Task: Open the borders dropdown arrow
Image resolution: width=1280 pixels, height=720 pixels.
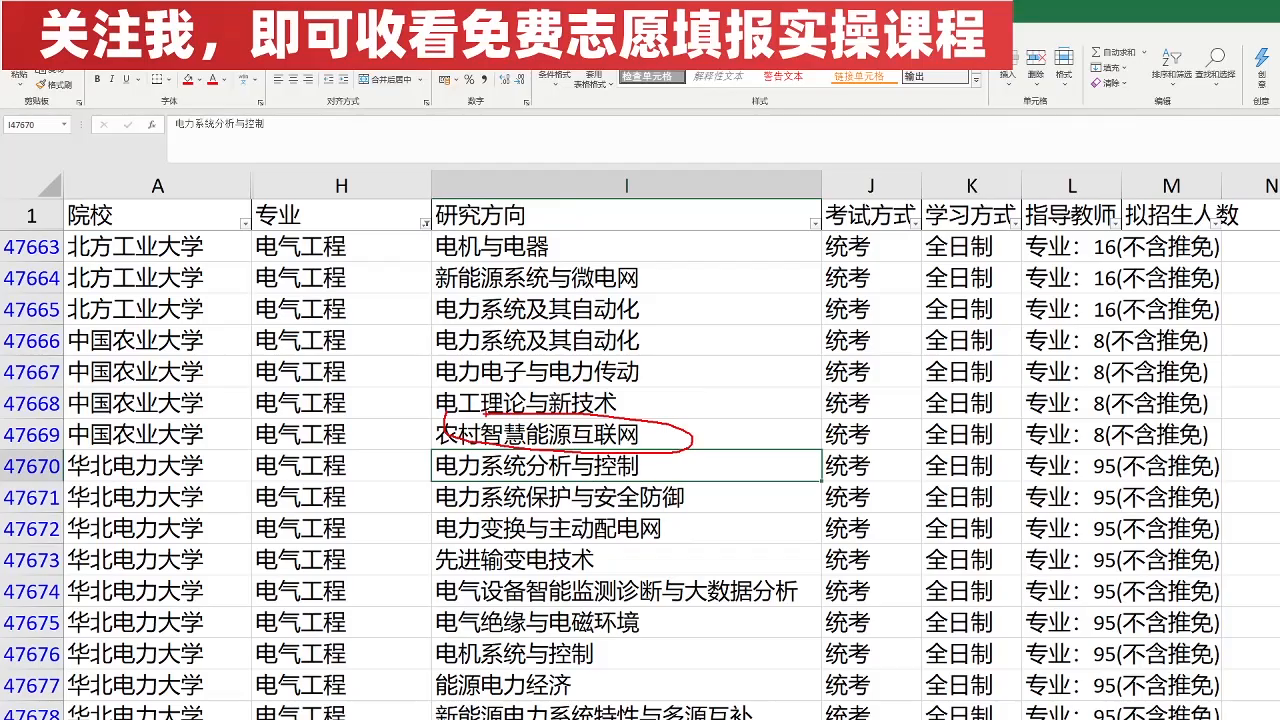Action: coord(169,79)
